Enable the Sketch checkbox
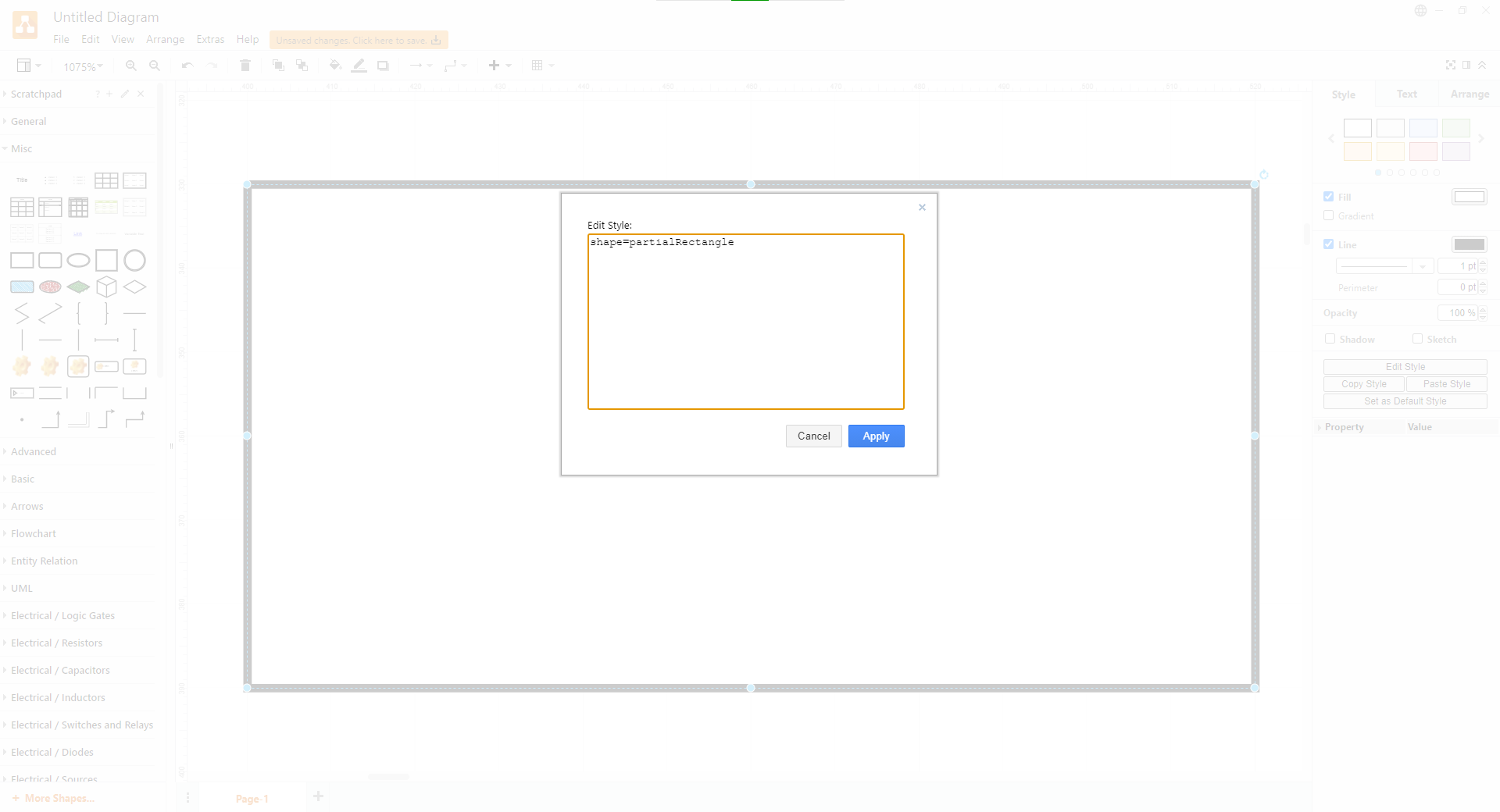Viewport: 1500px width, 812px height. (x=1417, y=339)
